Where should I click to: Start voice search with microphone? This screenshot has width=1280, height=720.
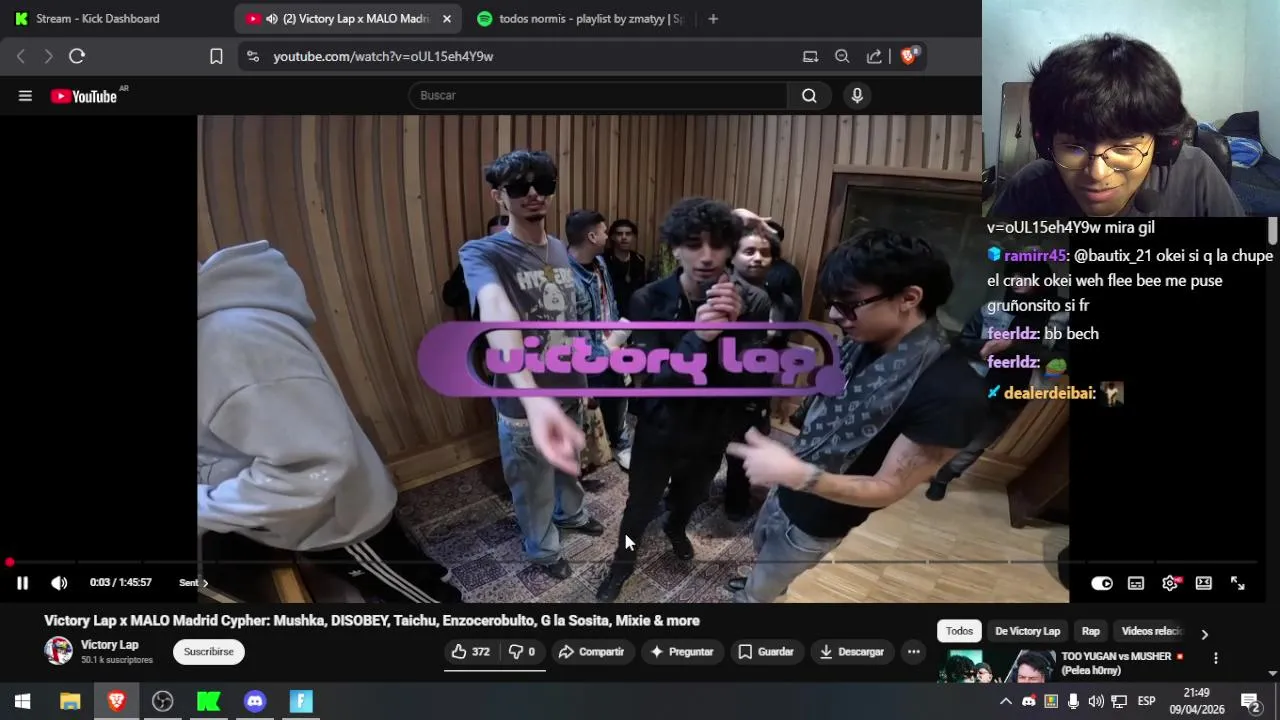point(856,96)
